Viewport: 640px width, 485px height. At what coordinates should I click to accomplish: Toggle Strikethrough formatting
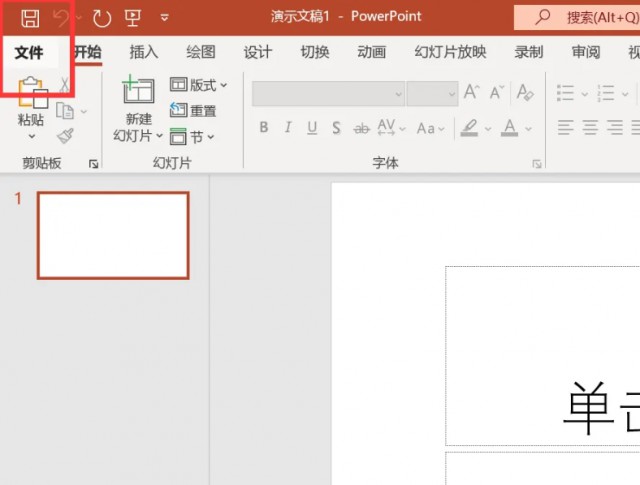point(361,129)
